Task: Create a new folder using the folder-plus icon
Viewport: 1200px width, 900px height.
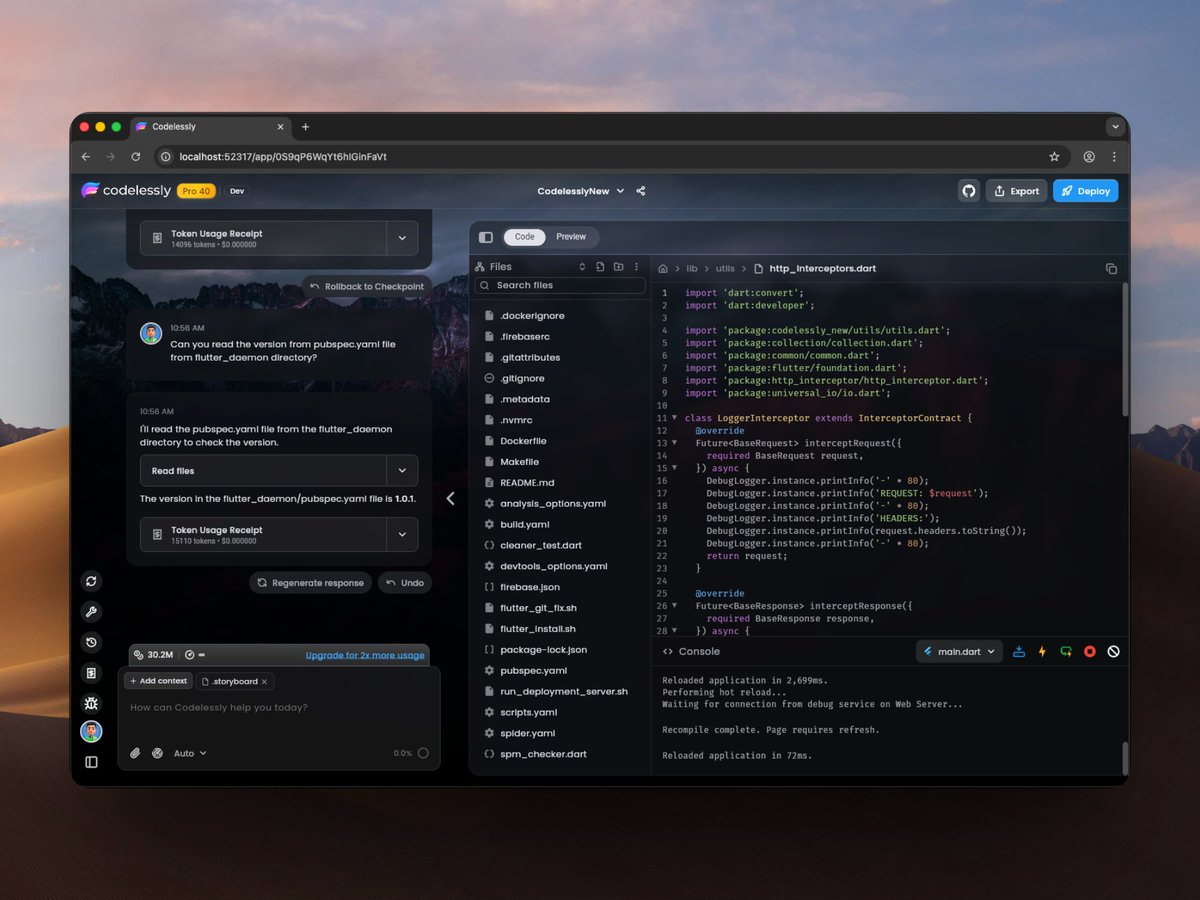Action: [618, 267]
